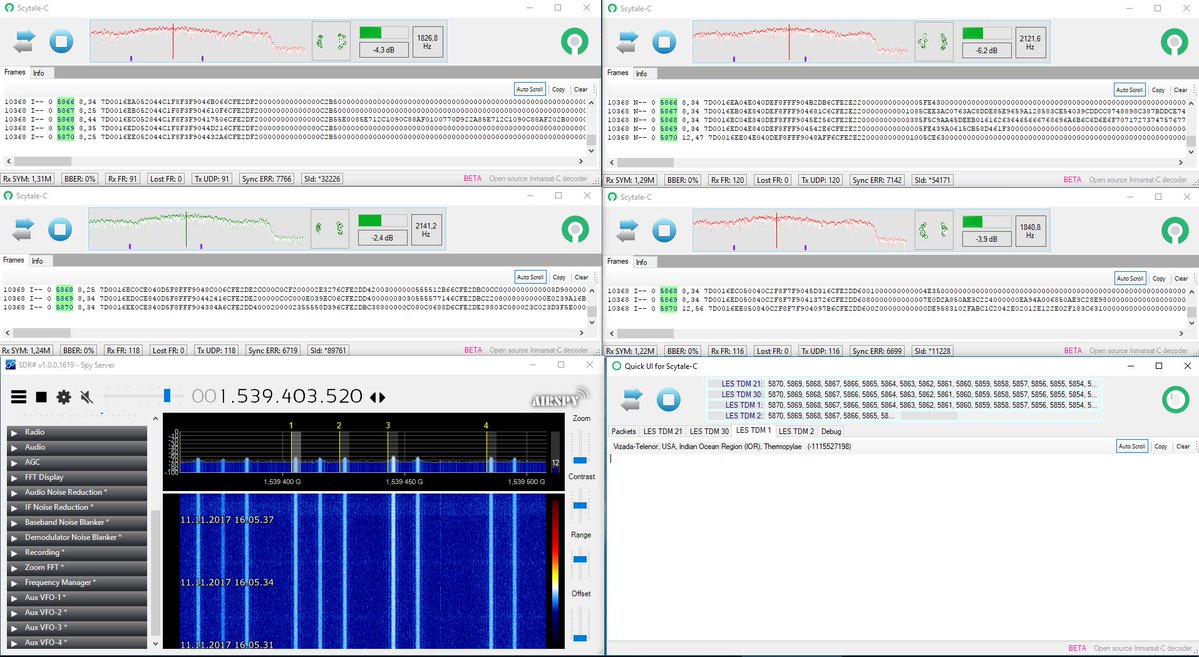Click stop button in 2141,2 Hz Scytale-C window
The height and width of the screenshot is (657, 1199).
61,229
